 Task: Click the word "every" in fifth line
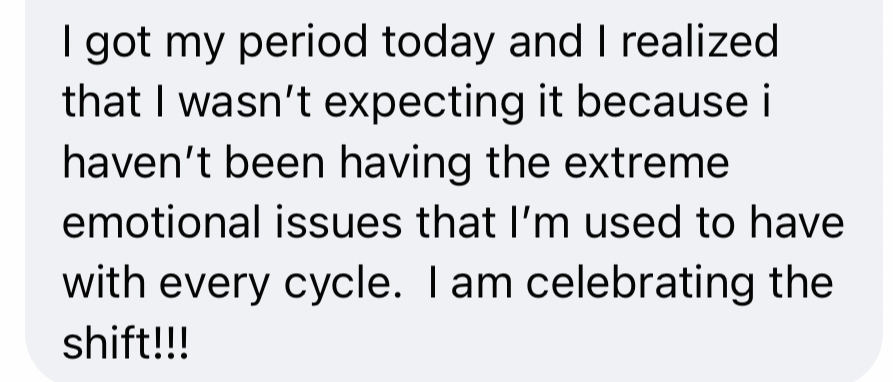coord(214,284)
